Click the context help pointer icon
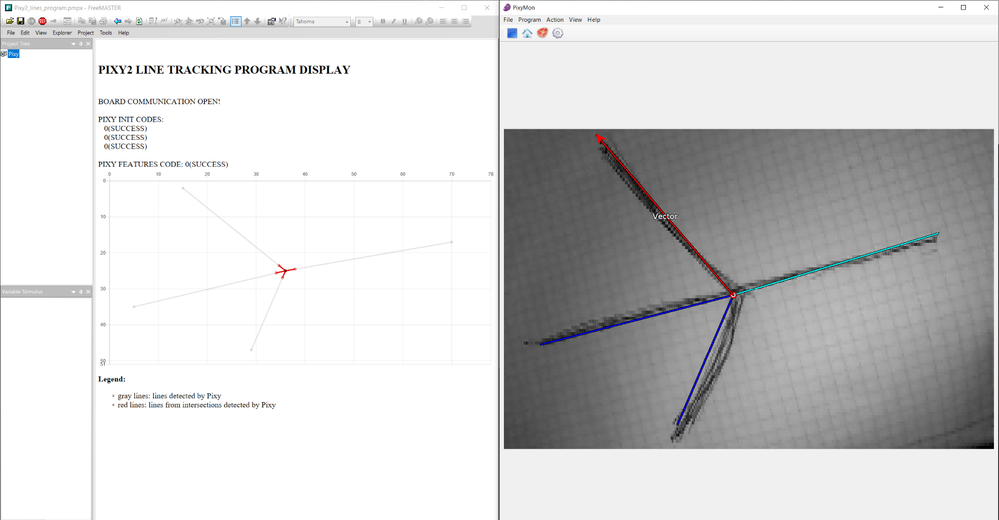999x520 pixels. click(x=282, y=21)
